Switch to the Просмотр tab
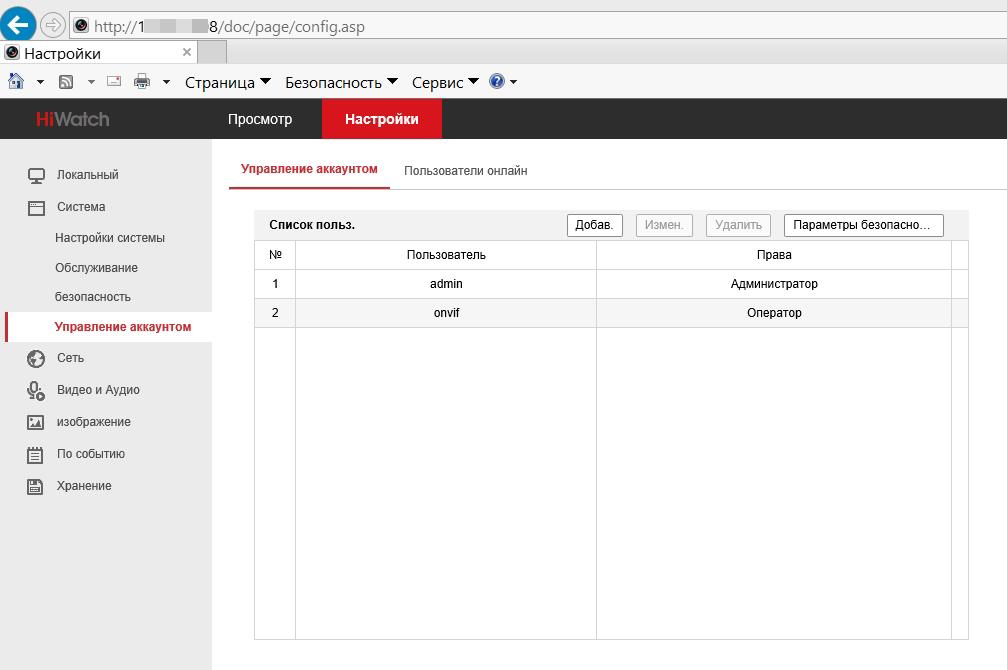Image resolution: width=1007 pixels, height=670 pixels. pyautogui.click(x=259, y=119)
